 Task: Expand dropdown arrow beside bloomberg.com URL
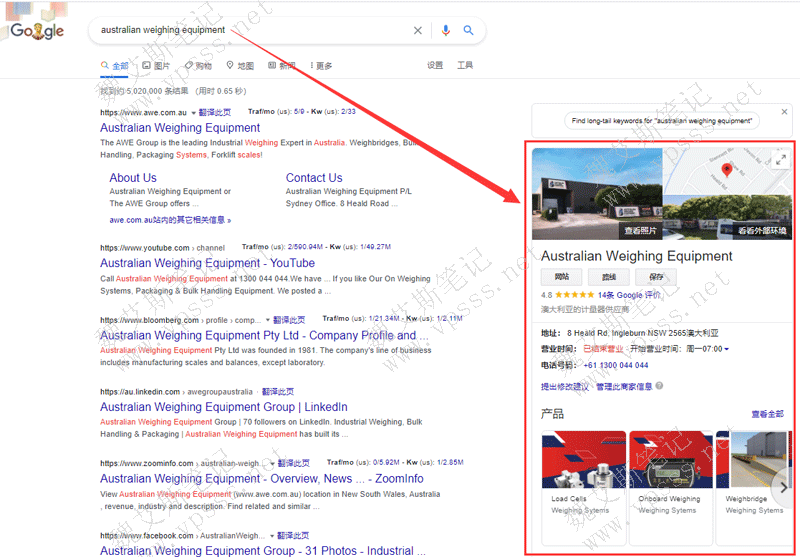(267, 320)
